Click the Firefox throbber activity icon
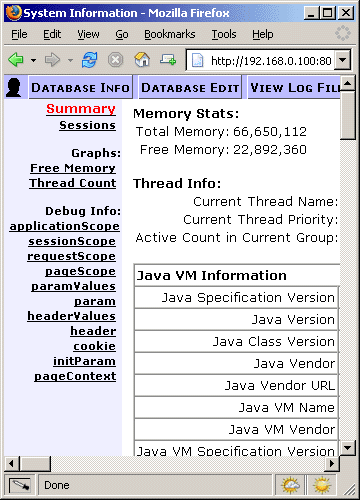The height and width of the screenshot is (500, 360). (342, 33)
